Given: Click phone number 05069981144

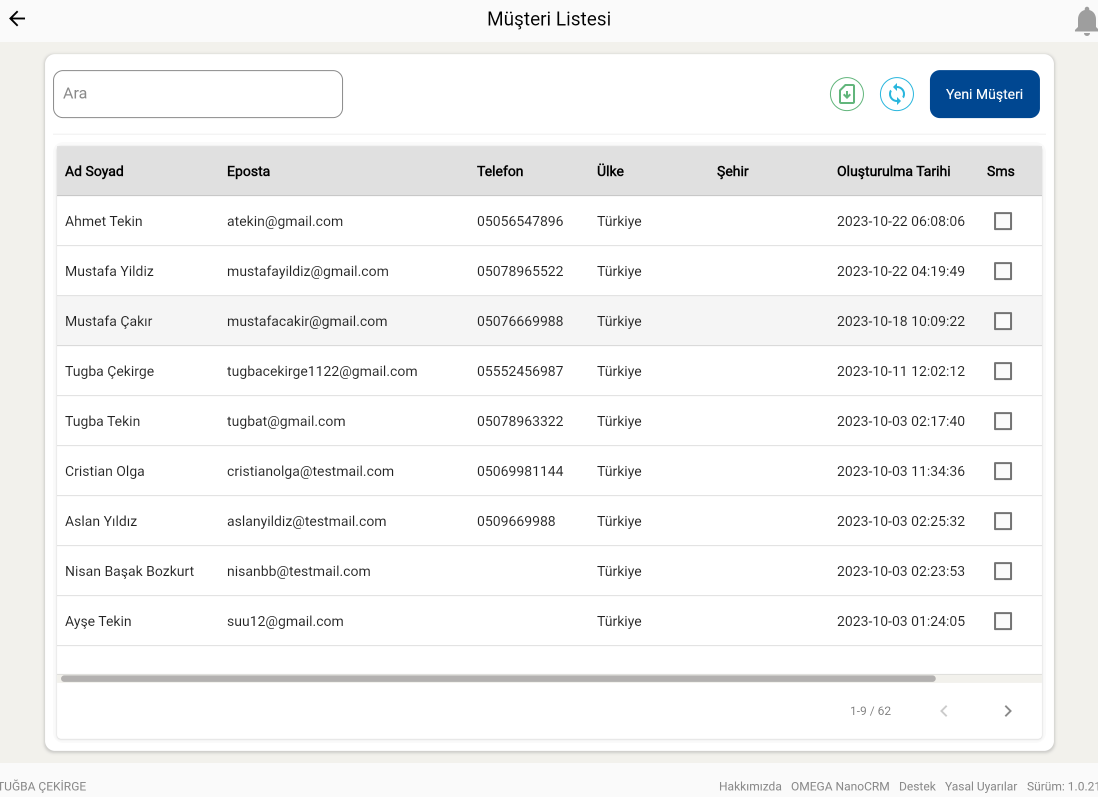Looking at the screenshot, I should click(520, 471).
